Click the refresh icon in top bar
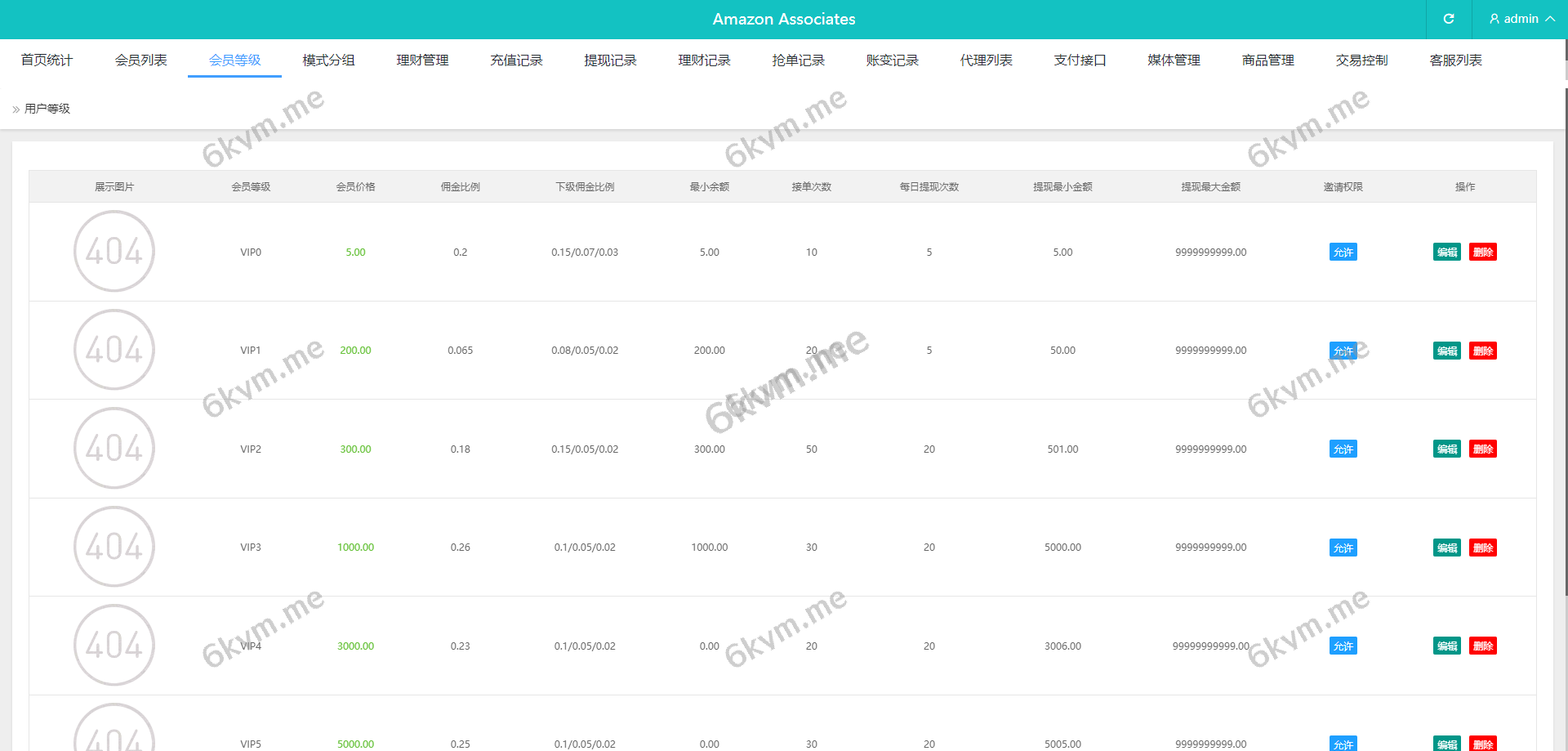The height and width of the screenshot is (751, 1568). tap(1448, 19)
